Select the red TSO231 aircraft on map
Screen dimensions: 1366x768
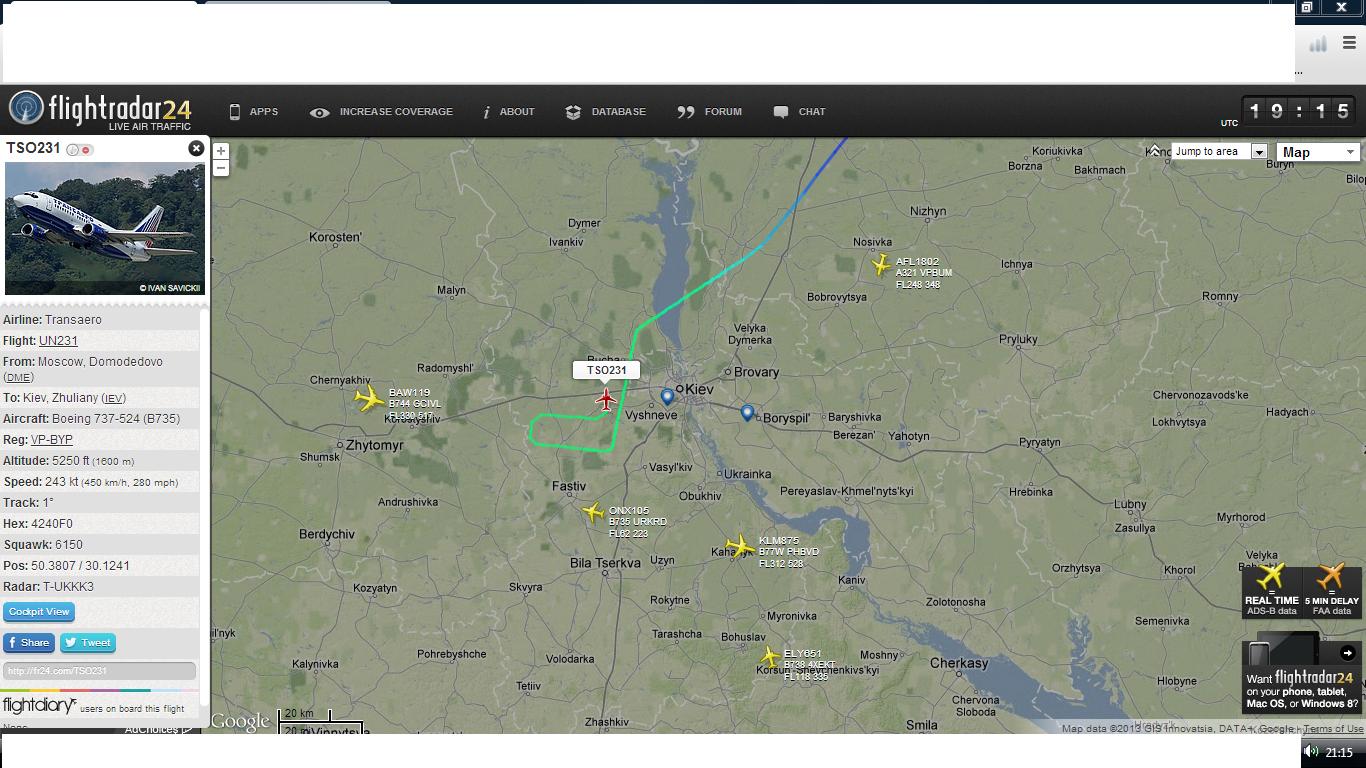[605, 400]
